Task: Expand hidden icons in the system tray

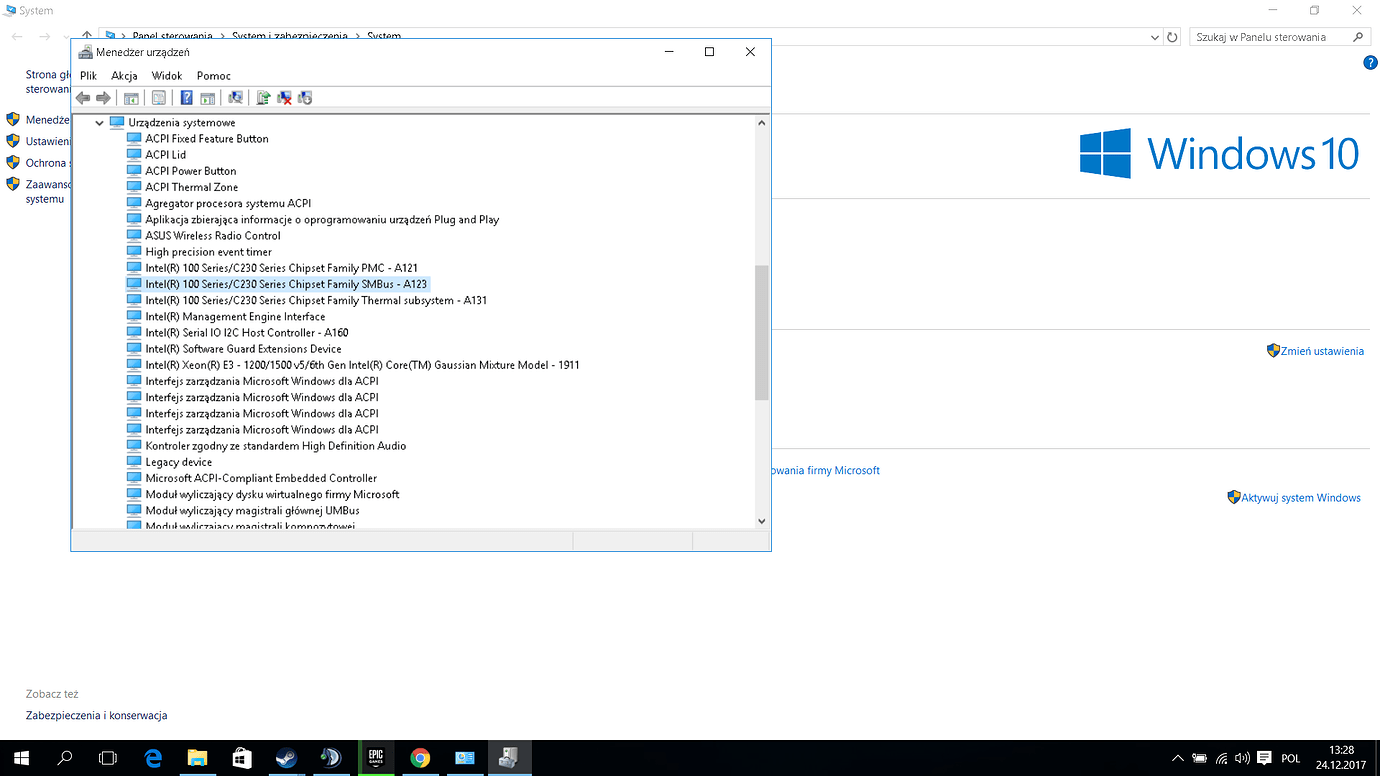Action: pyautogui.click(x=1176, y=757)
